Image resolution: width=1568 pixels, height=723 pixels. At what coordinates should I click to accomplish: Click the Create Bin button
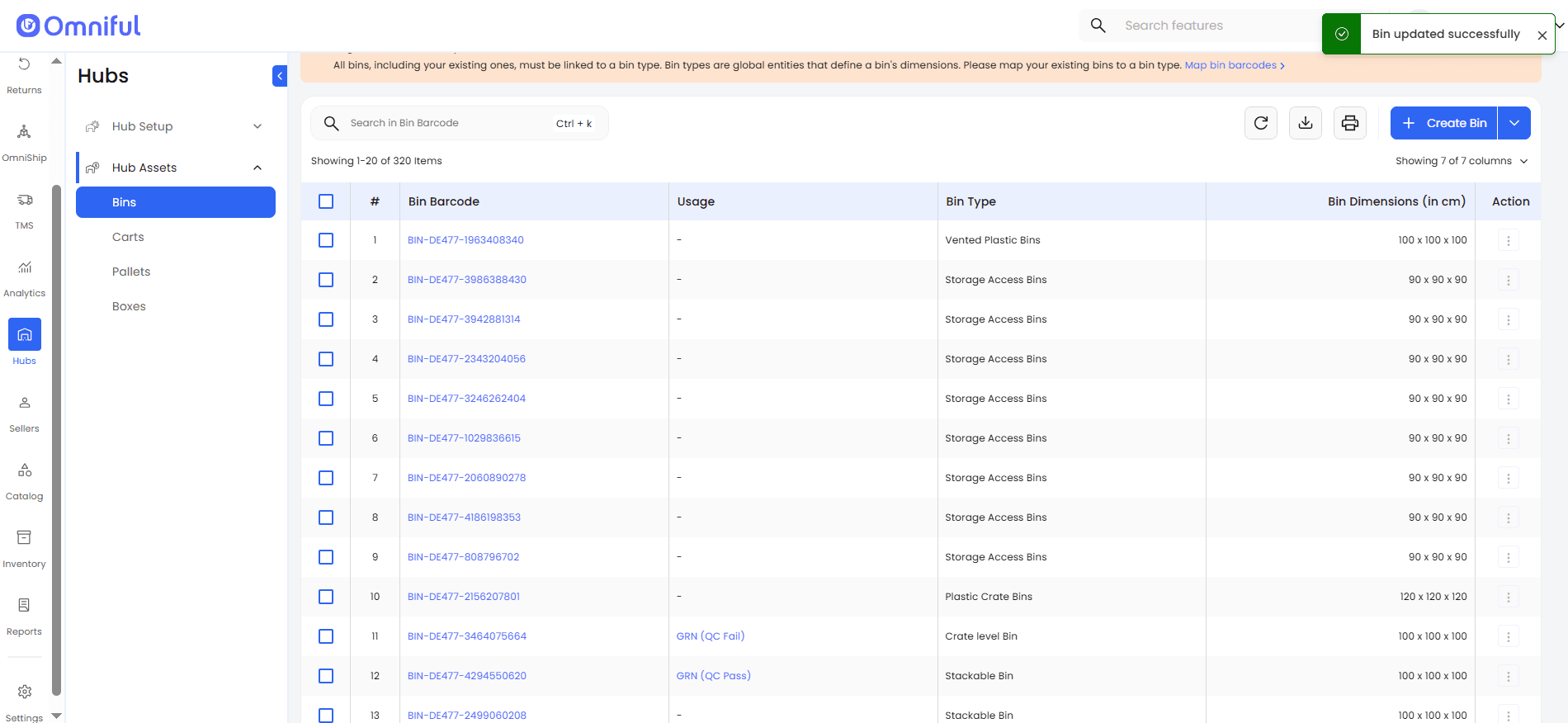click(1444, 123)
